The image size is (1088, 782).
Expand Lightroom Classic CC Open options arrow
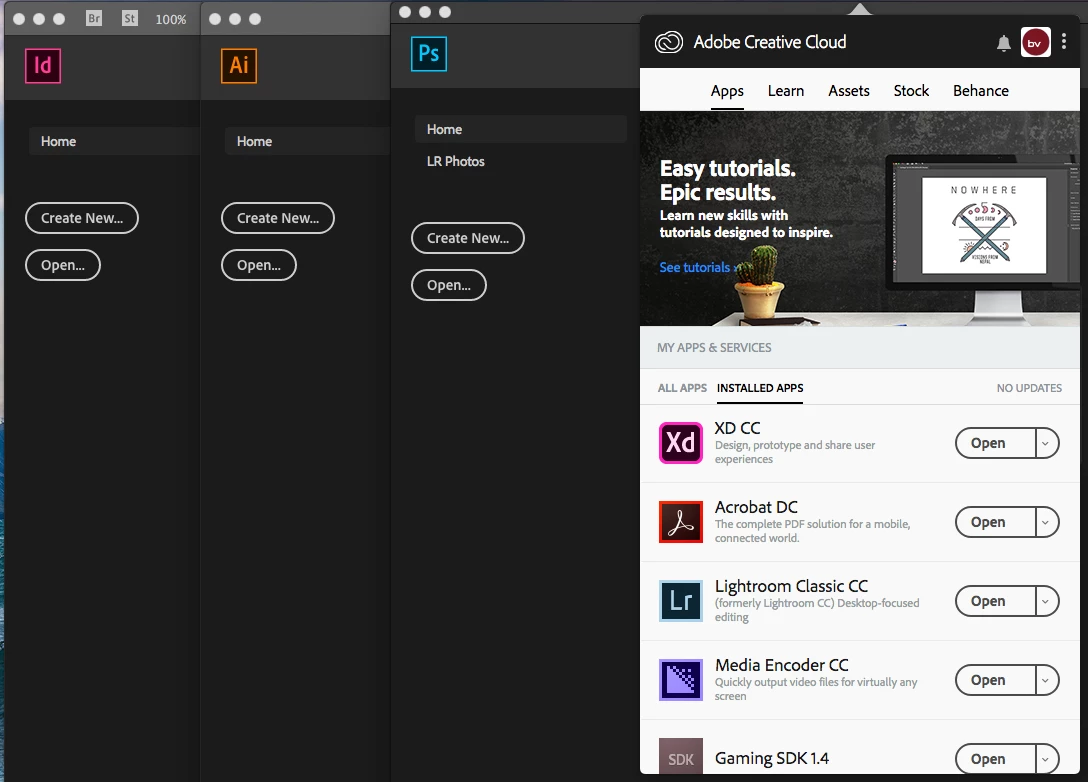pyautogui.click(x=1046, y=602)
